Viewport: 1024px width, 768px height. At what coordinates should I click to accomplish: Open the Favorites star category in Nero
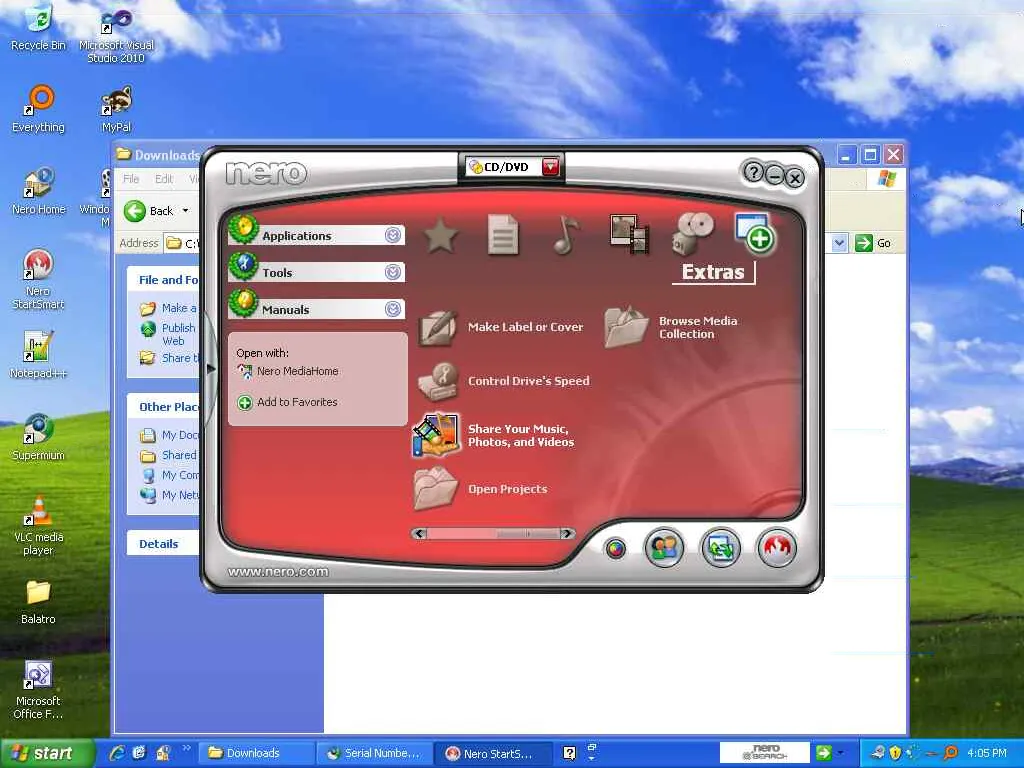pyautogui.click(x=441, y=236)
